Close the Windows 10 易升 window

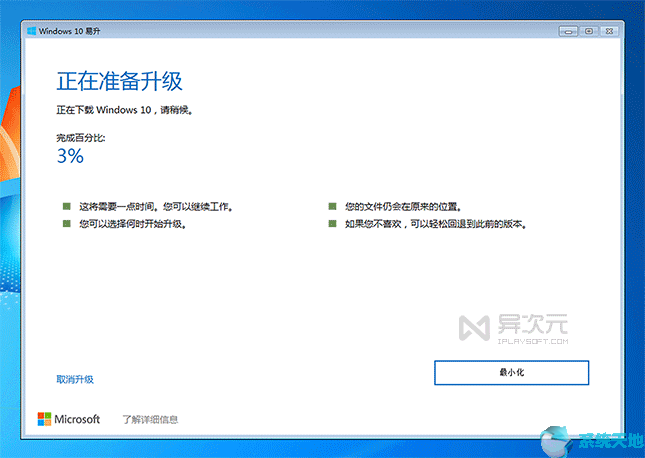[x=609, y=31]
